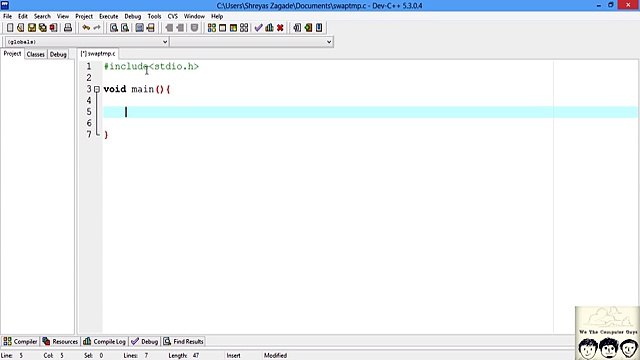This screenshot has width=640, height=360.
Task: Open the Help menu
Action: tap(217, 16)
